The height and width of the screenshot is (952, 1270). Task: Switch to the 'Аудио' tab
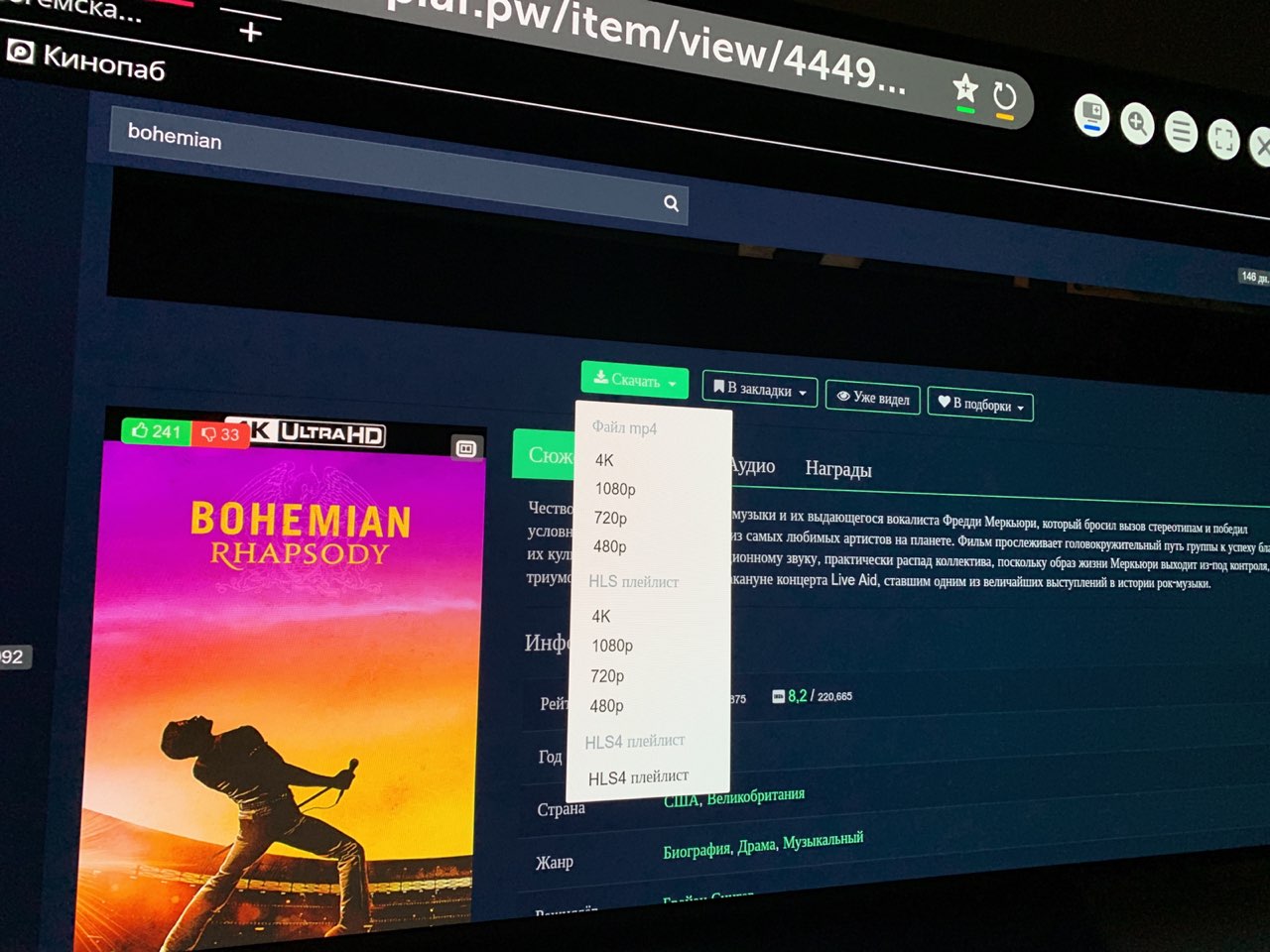[x=753, y=466]
